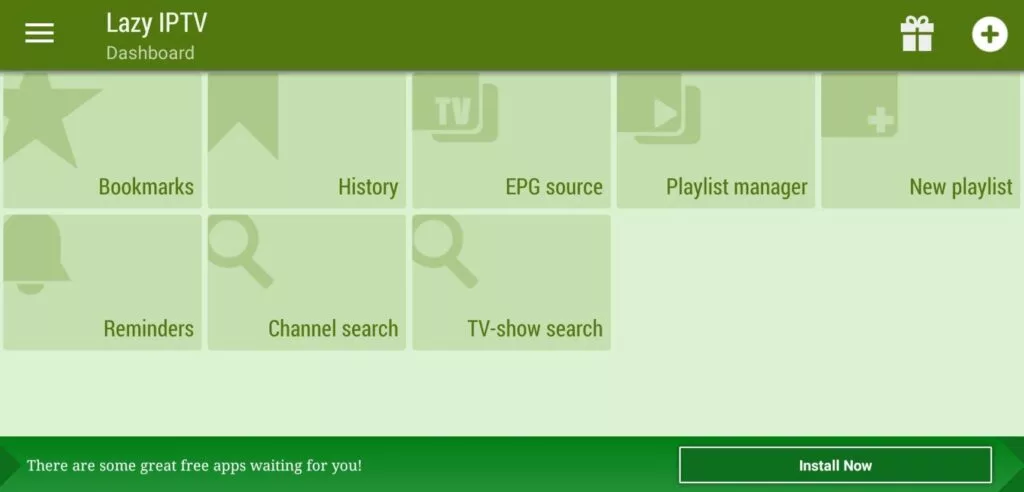The image size is (1024, 492).
Task: Open the Playlist manager tile
Action: coord(716,140)
